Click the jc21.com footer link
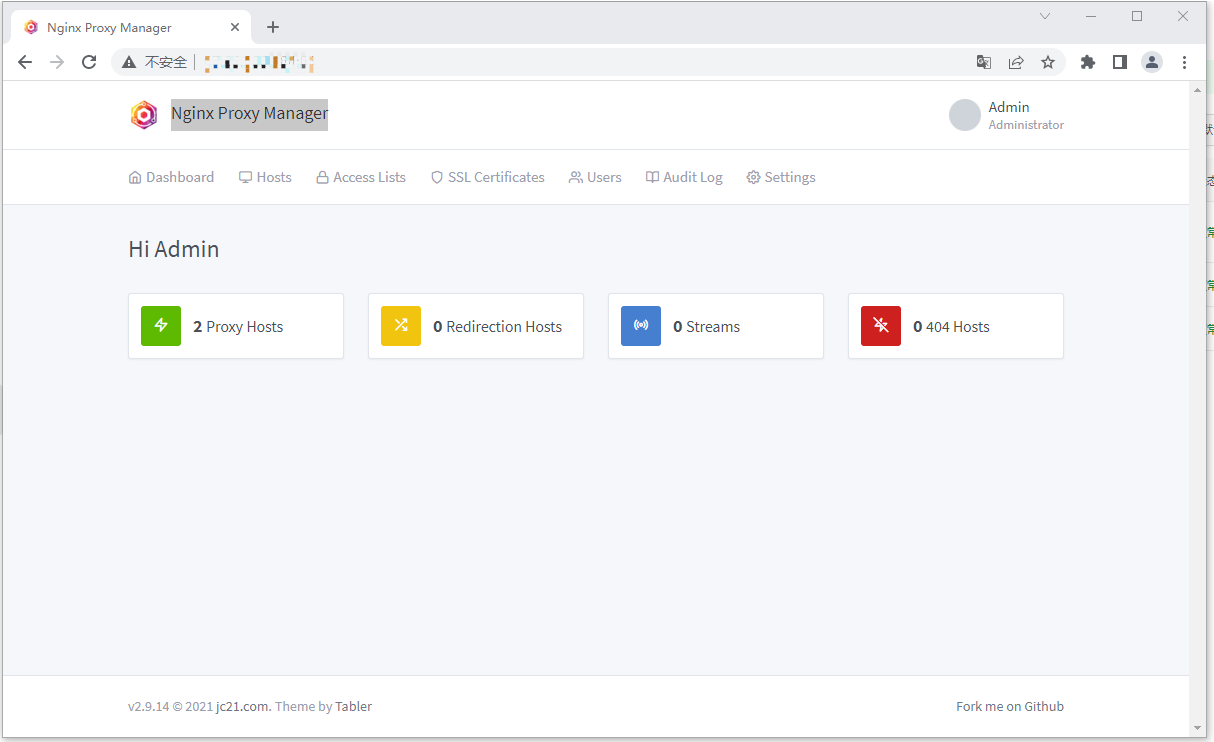This screenshot has height=742, width=1214. click(241, 706)
